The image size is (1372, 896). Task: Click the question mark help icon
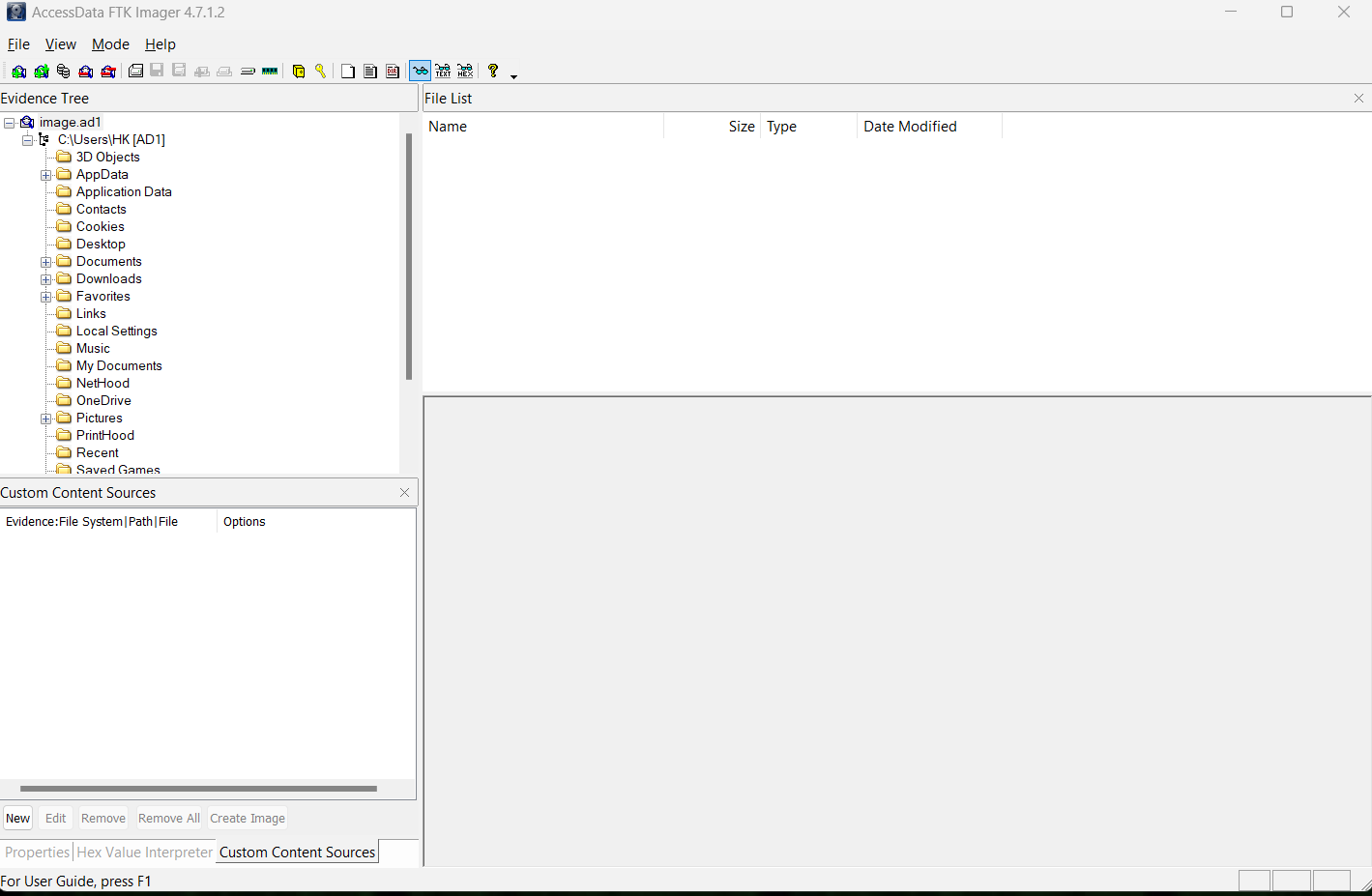tap(493, 72)
